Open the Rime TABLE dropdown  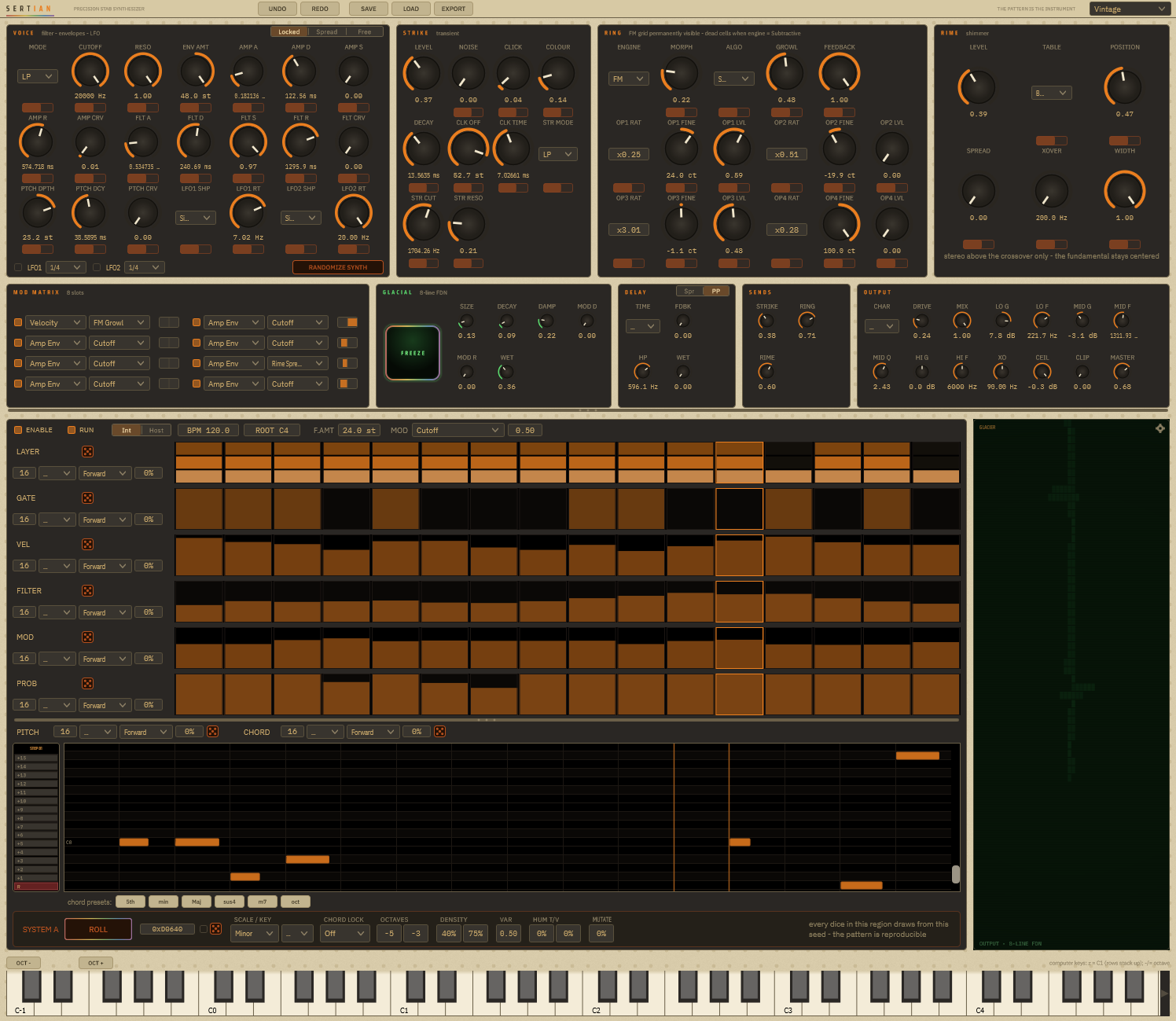tap(1052, 93)
